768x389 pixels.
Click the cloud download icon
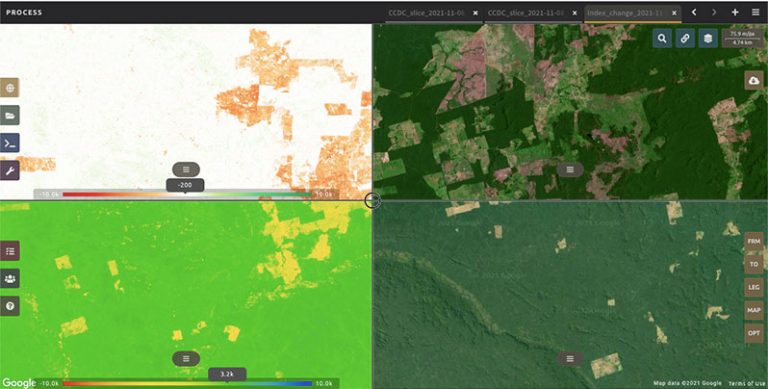click(x=754, y=80)
